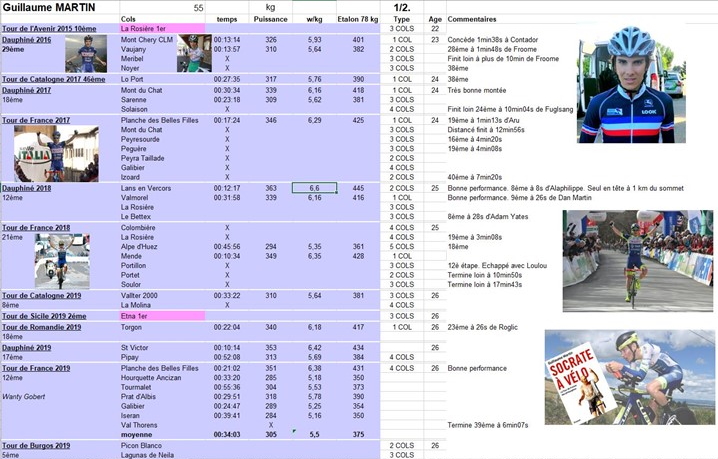Screen dimensions: 718x459
Task: Open the Tour de France 2017 link
Action: pos(36,120)
